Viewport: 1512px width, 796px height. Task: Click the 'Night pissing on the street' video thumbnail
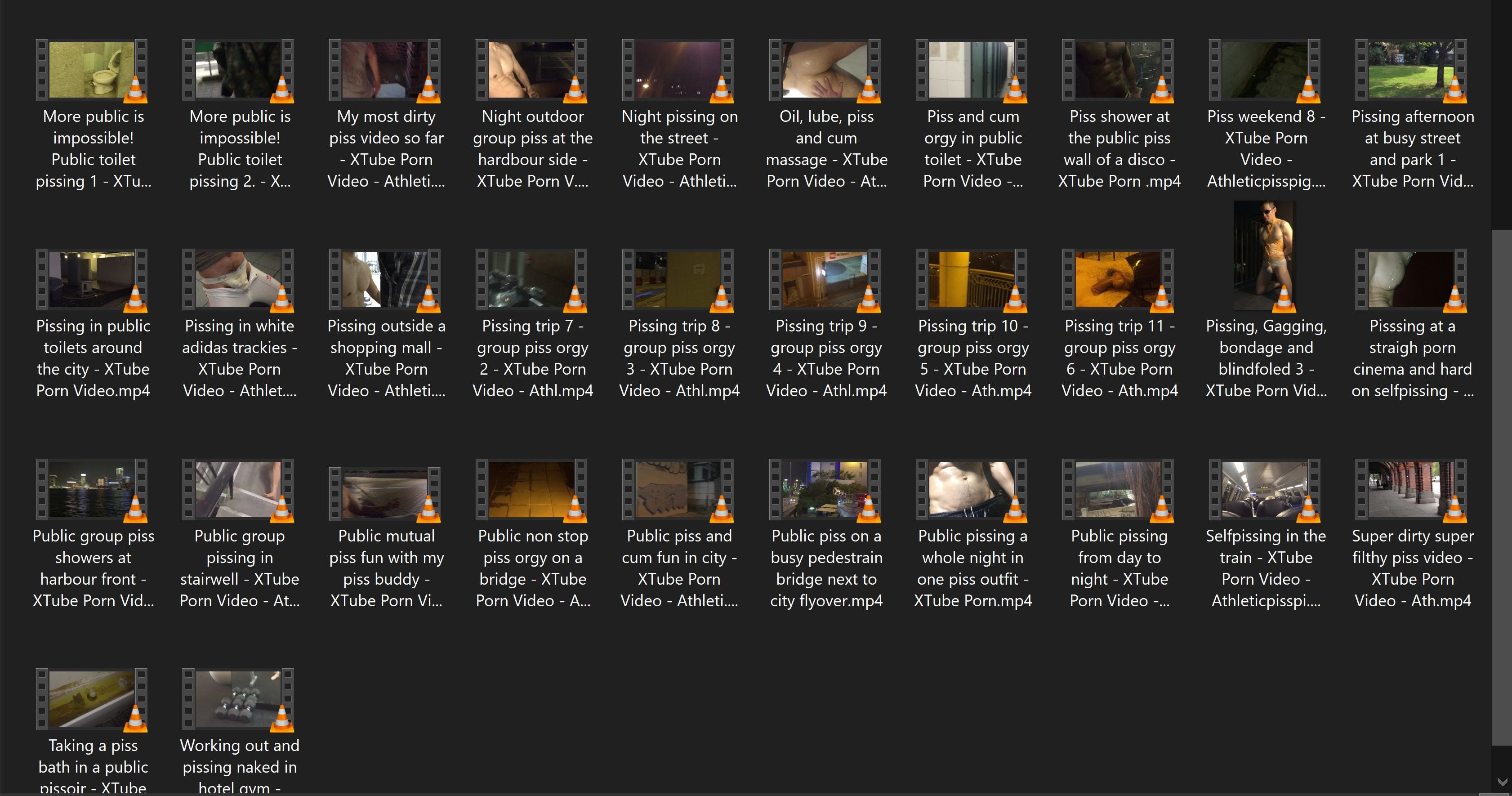(678, 70)
